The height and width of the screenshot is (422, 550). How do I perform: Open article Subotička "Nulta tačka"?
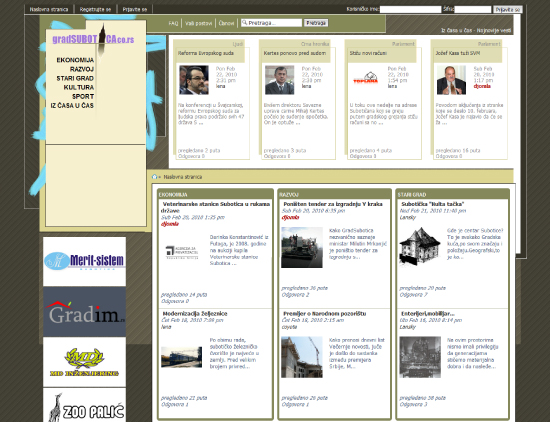pos(433,204)
